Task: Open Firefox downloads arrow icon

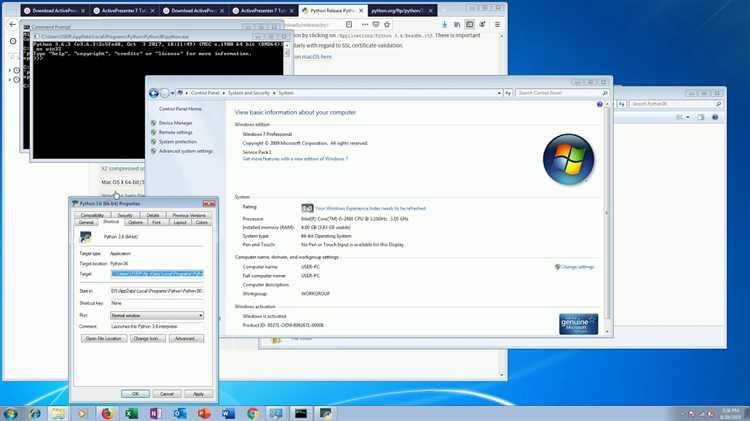Action: [444, 24]
